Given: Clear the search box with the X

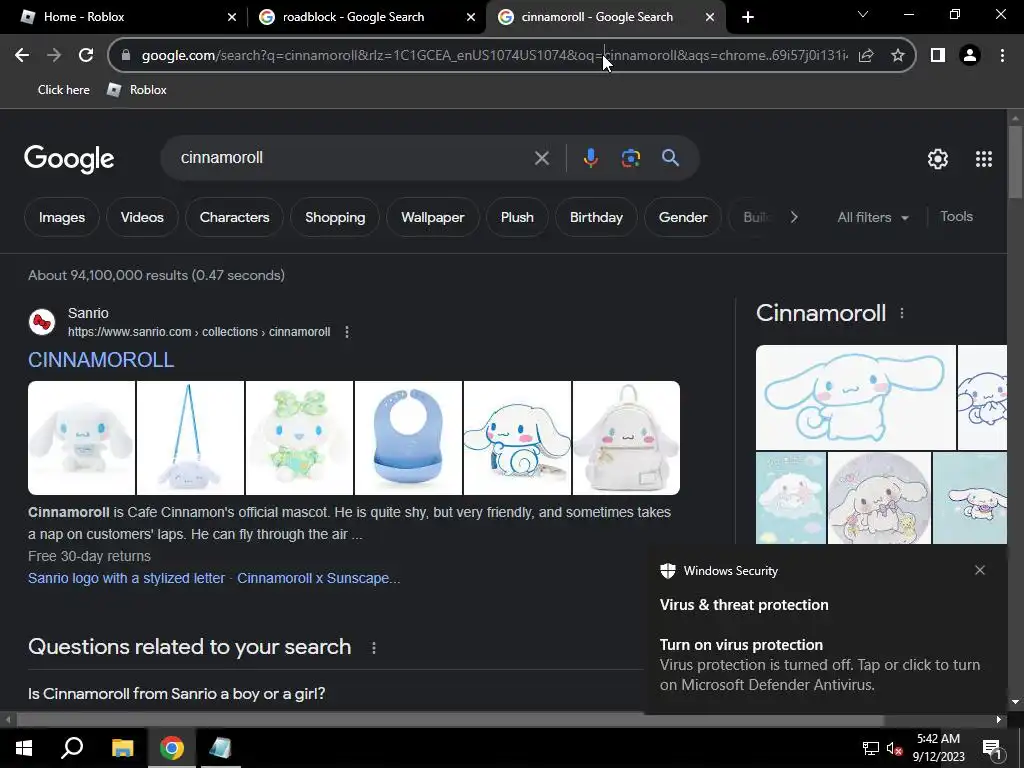Looking at the screenshot, I should pyautogui.click(x=541, y=158).
